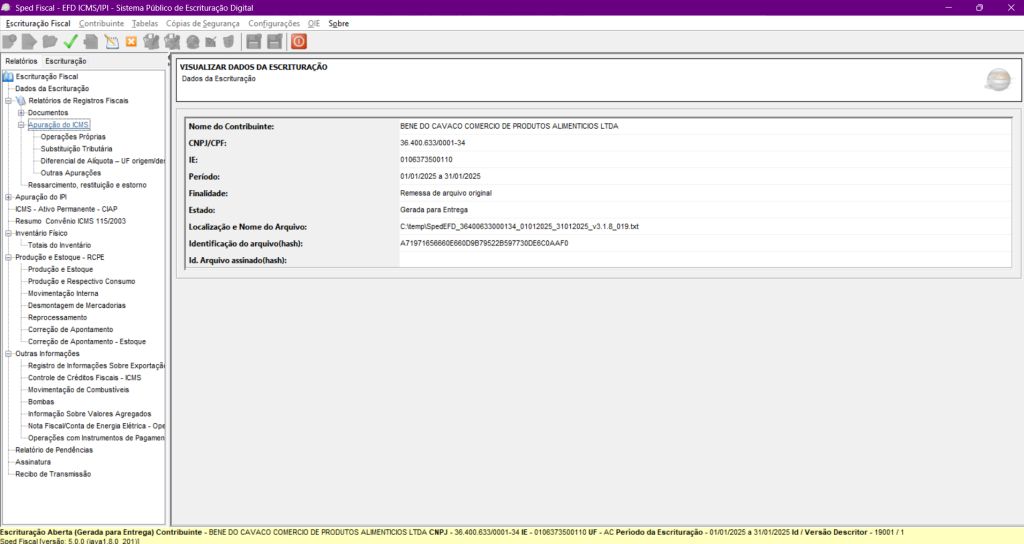Open the Sobre menu
Viewport: 1024px width, 544px height.
point(338,24)
